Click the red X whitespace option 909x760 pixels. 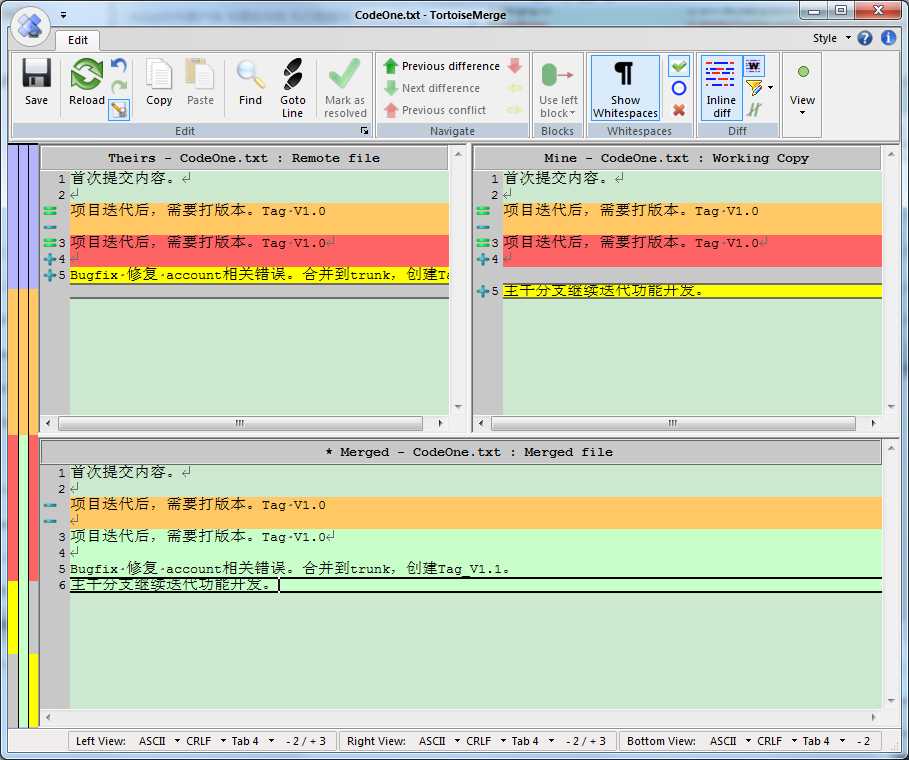click(x=679, y=110)
